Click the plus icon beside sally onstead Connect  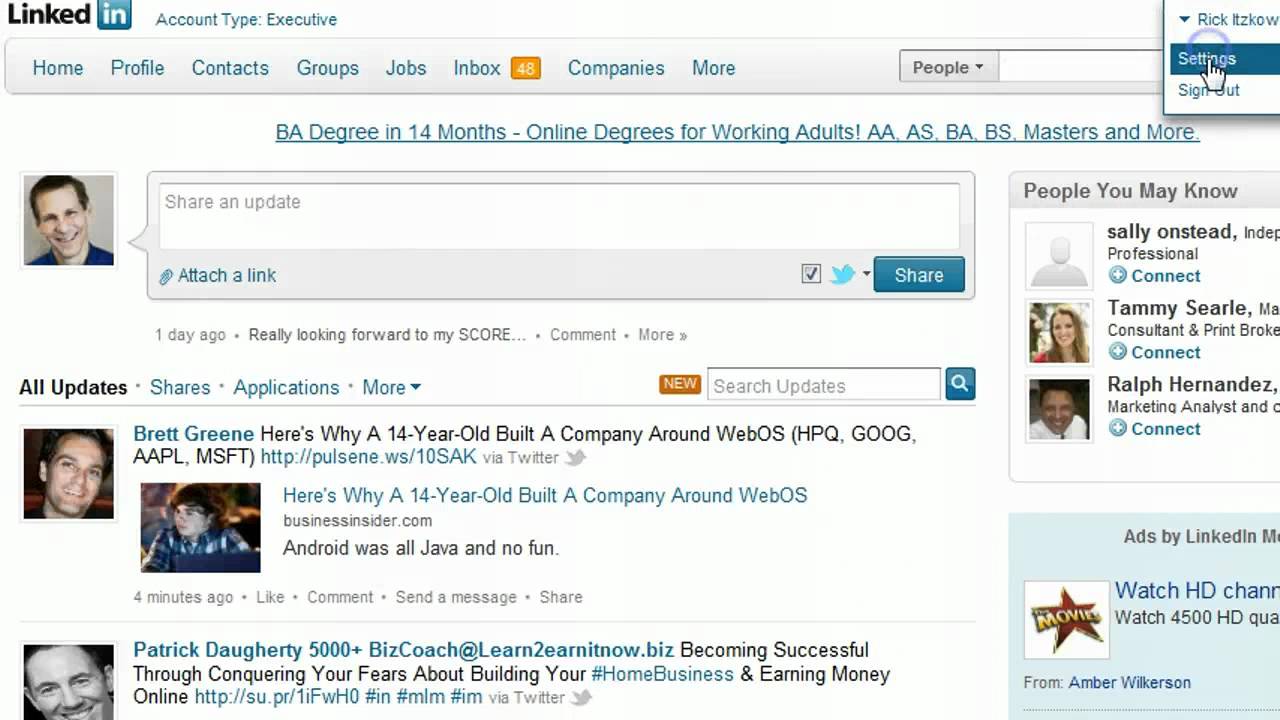tap(1117, 275)
